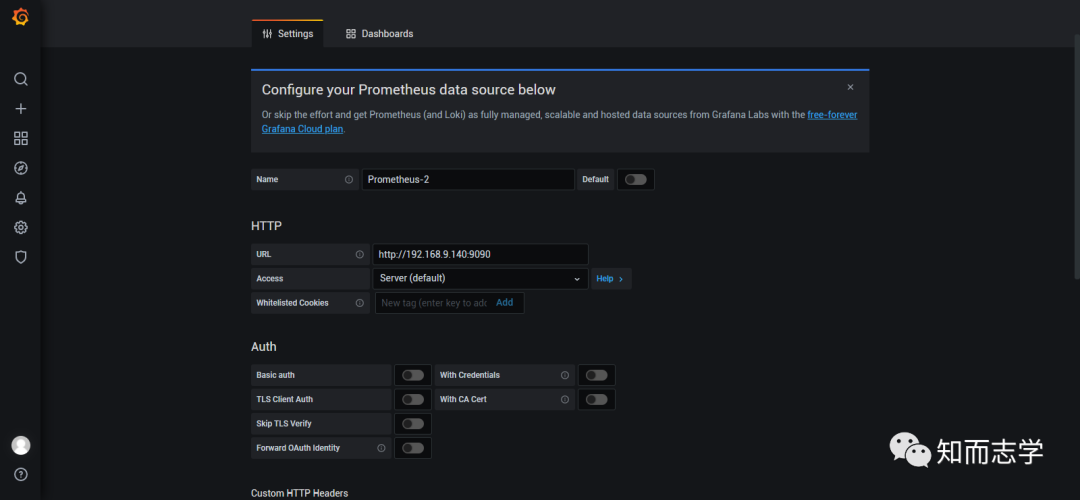The height and width of the screenshot is (500, 1080).
Task: Click the URL input field
Action: point(480,255)
